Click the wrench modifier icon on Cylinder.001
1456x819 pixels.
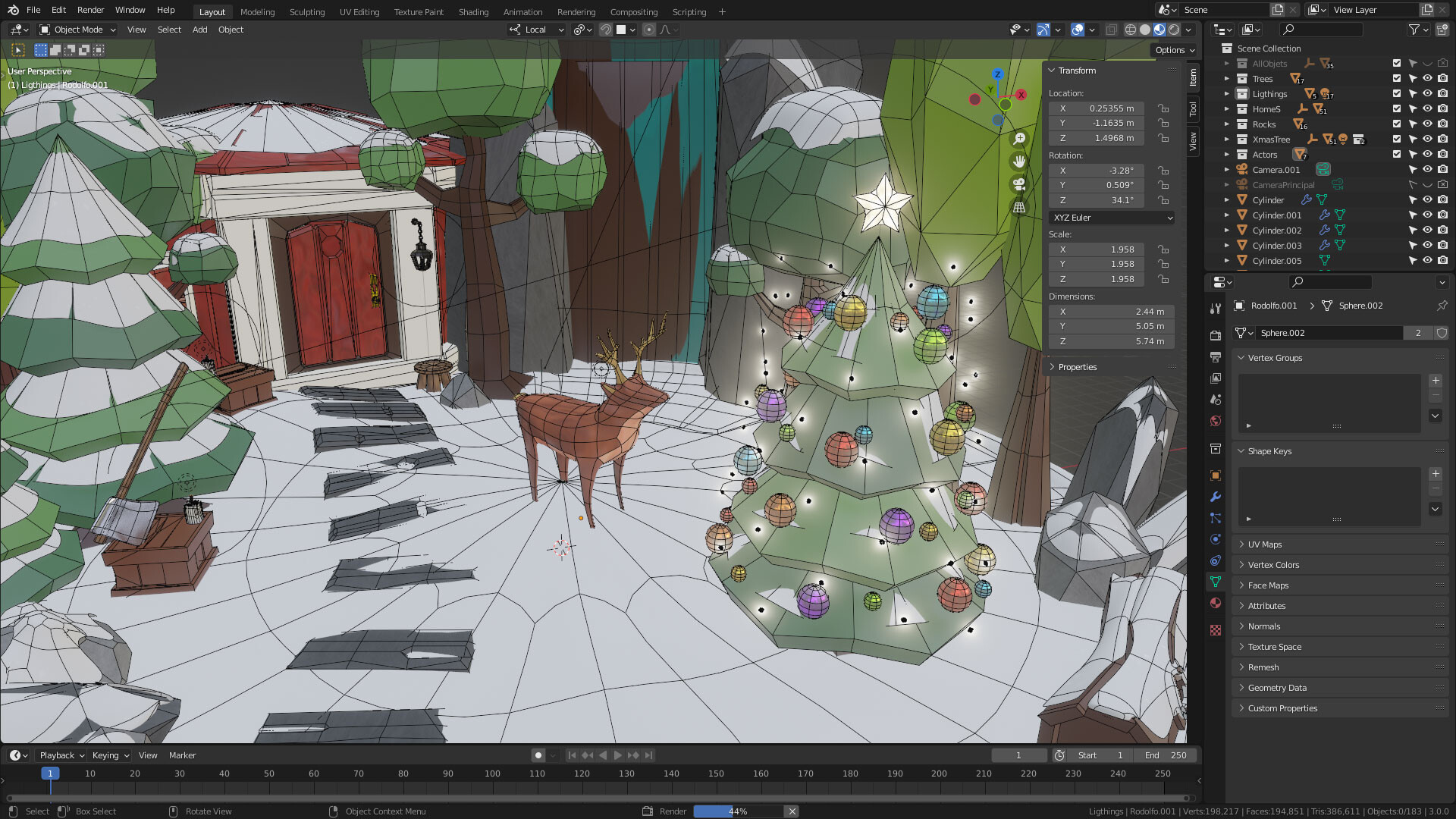[1325, 215]
